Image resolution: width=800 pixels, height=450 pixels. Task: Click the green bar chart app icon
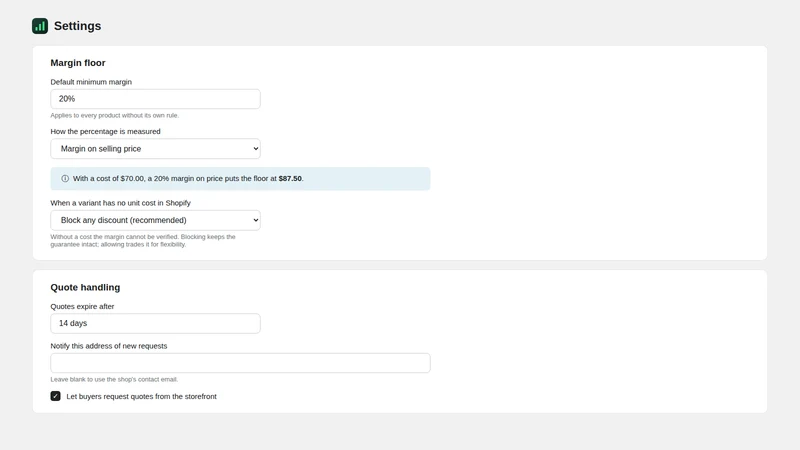coord(40,26)
